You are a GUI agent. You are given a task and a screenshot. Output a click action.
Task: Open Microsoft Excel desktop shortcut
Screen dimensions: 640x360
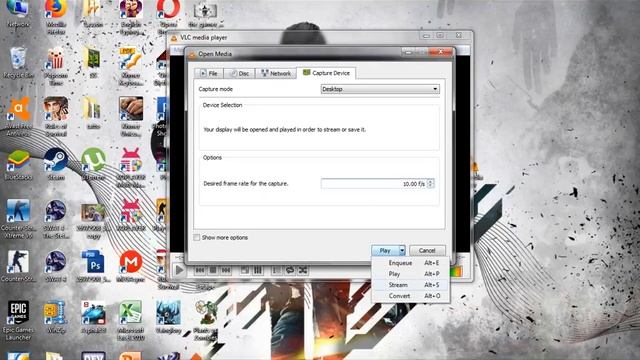click(131, 321)
